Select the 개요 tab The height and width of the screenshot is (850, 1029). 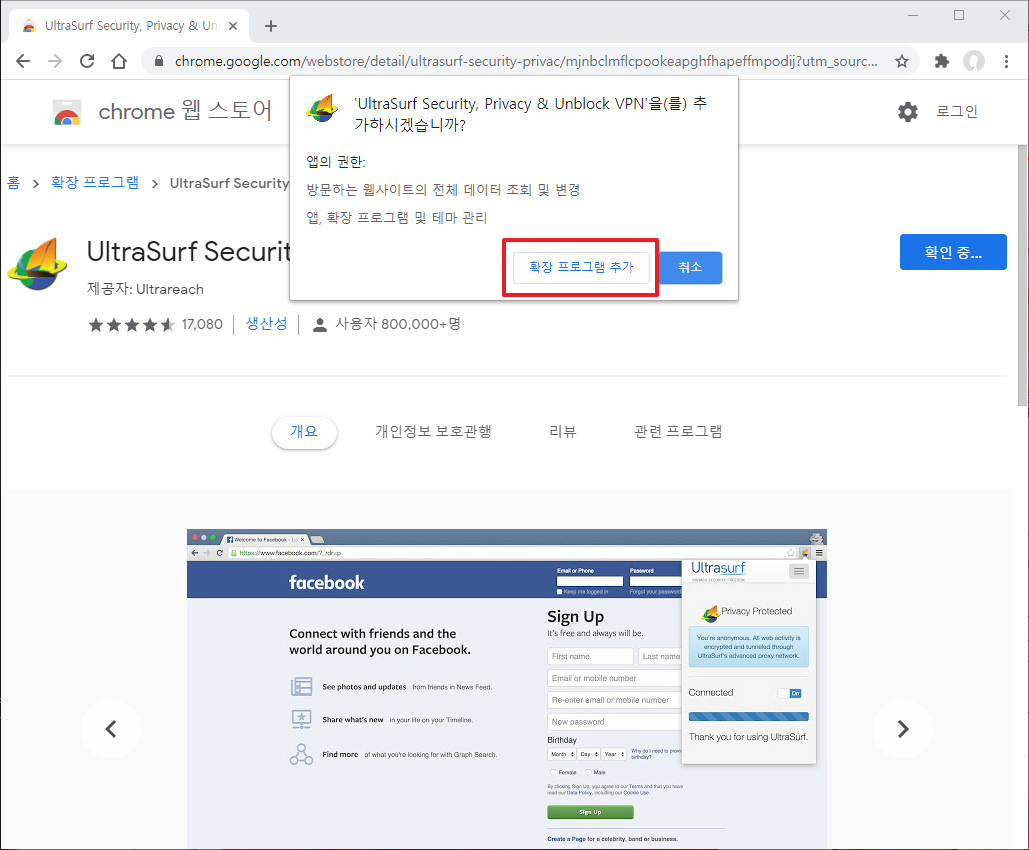pos(304,432)
